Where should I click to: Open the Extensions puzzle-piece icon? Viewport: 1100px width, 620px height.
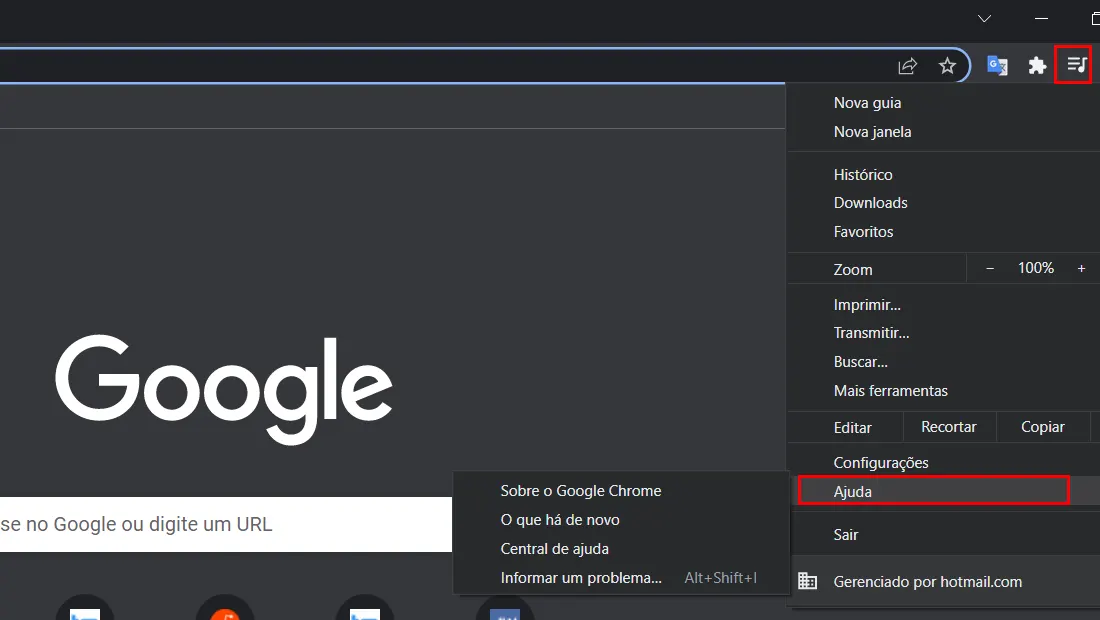click(1037, 66)
